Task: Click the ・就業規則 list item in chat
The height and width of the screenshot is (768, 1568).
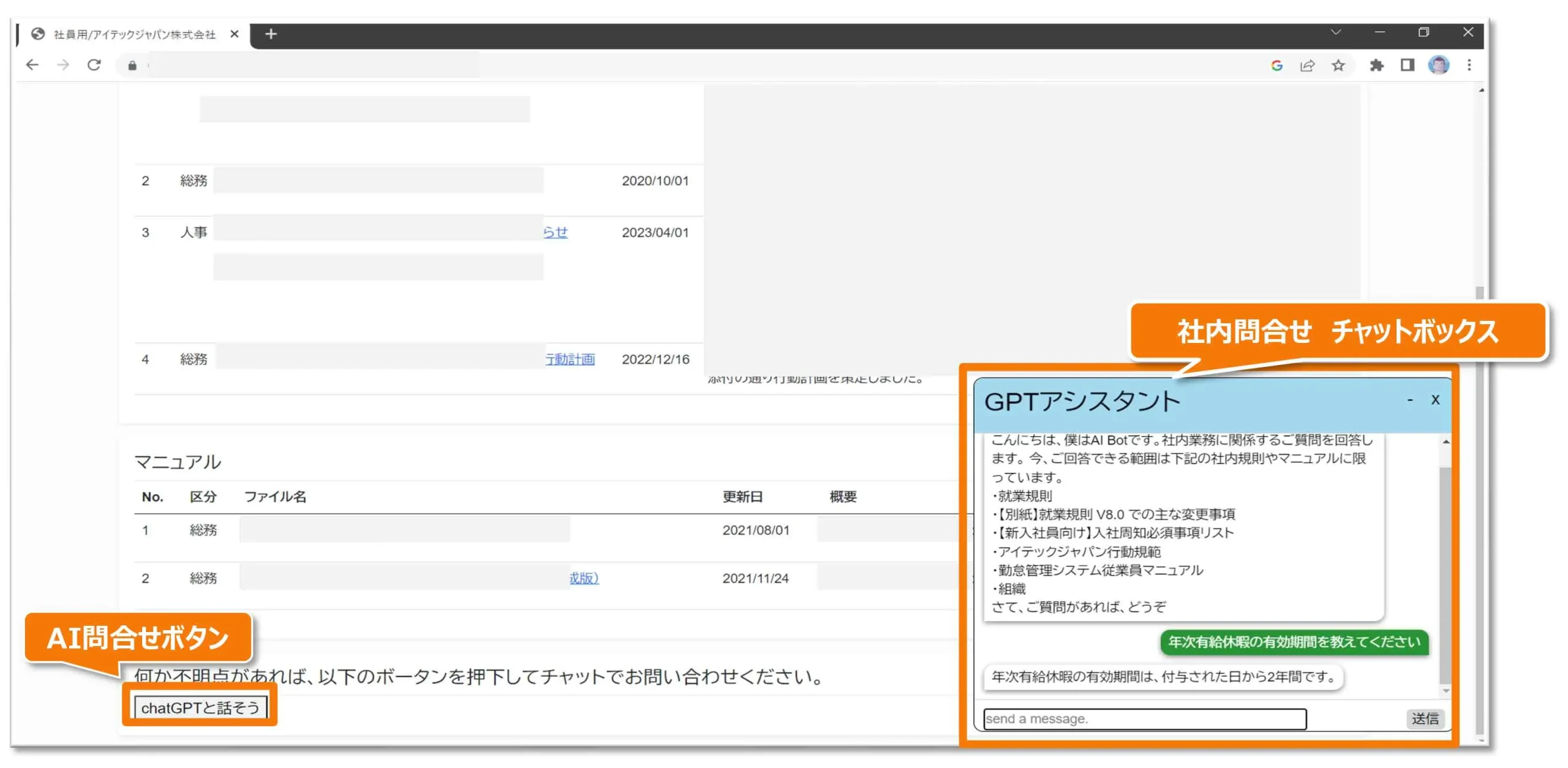Action: coord(1021,496)
